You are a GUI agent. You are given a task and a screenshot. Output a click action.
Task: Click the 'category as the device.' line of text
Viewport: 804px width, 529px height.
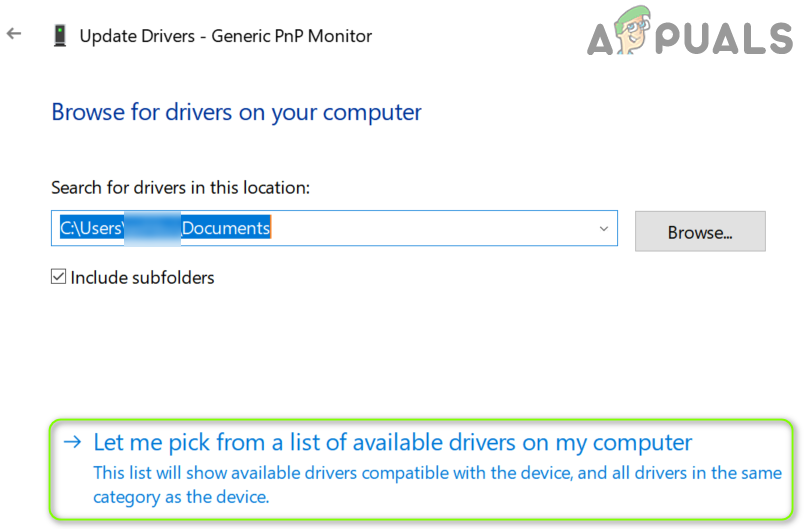(181, 497)
